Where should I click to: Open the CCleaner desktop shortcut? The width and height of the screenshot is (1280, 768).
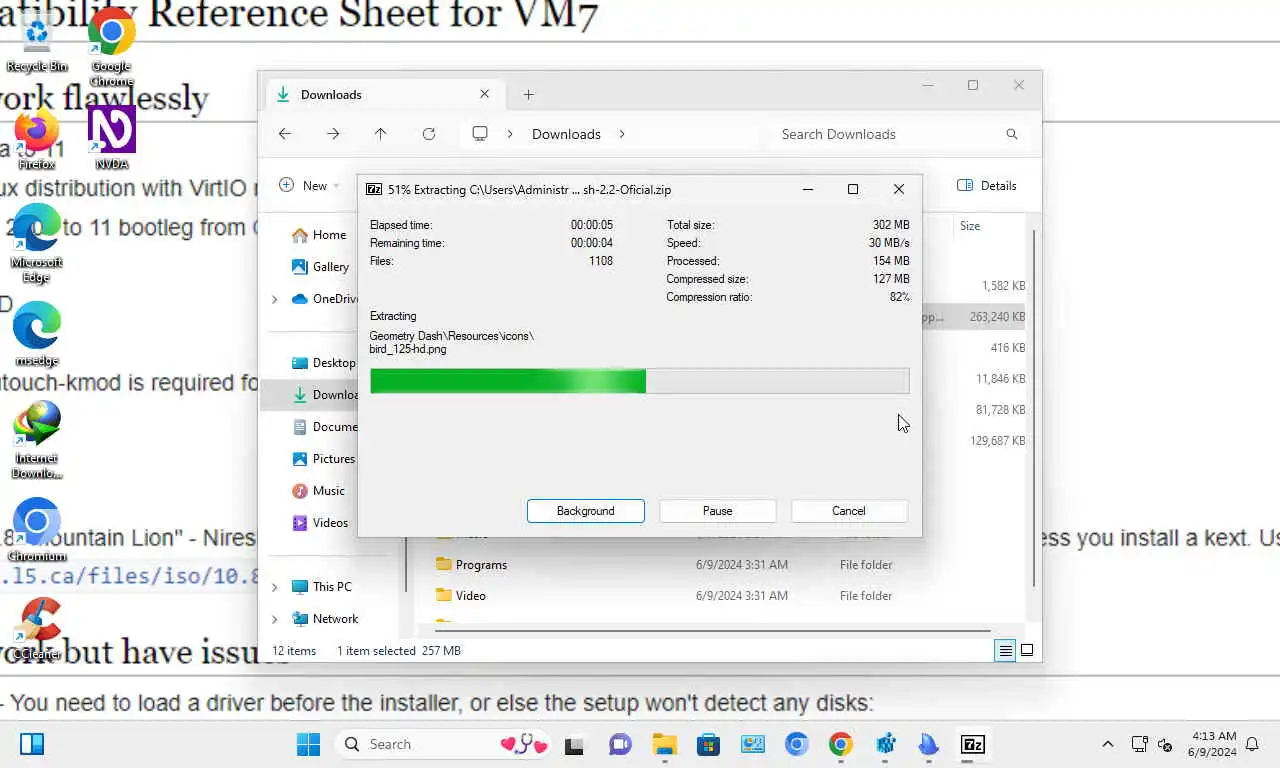click(37, 629)
